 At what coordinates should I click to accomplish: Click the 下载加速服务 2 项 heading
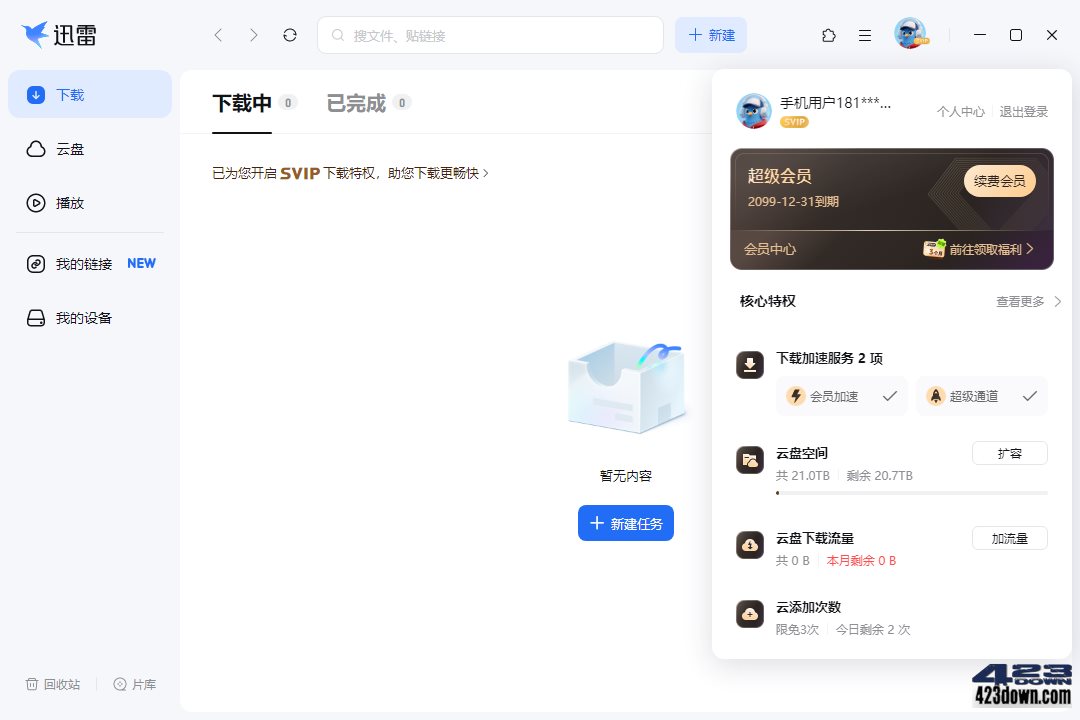[x=829, y=358]
